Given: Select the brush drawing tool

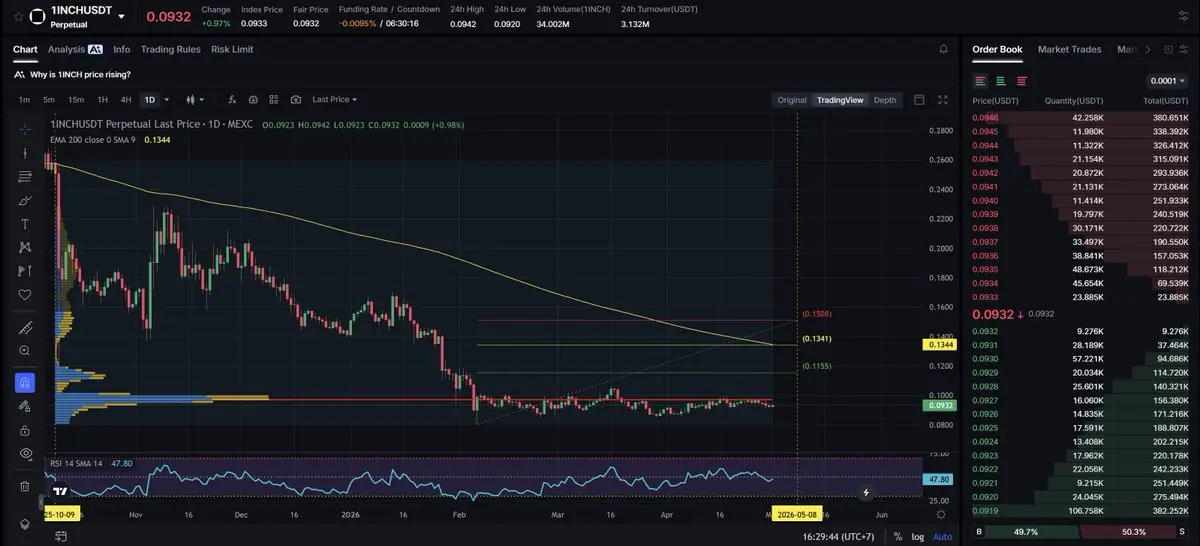Looking at the screenshot, I should click(25, 200).
